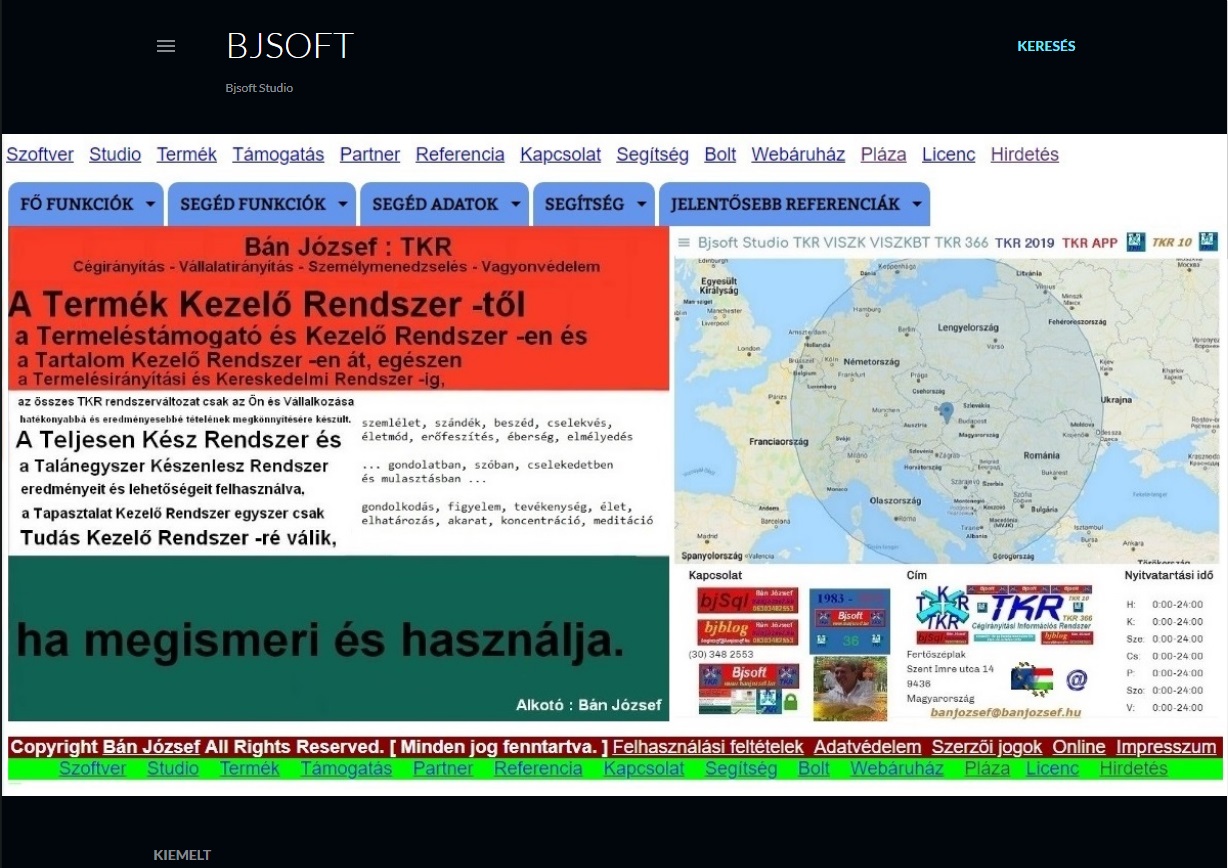Open Referencia in the top link bar
The width and height of the screenshot is (1228, 868).
pyautogui.click(x=460, y=155)
